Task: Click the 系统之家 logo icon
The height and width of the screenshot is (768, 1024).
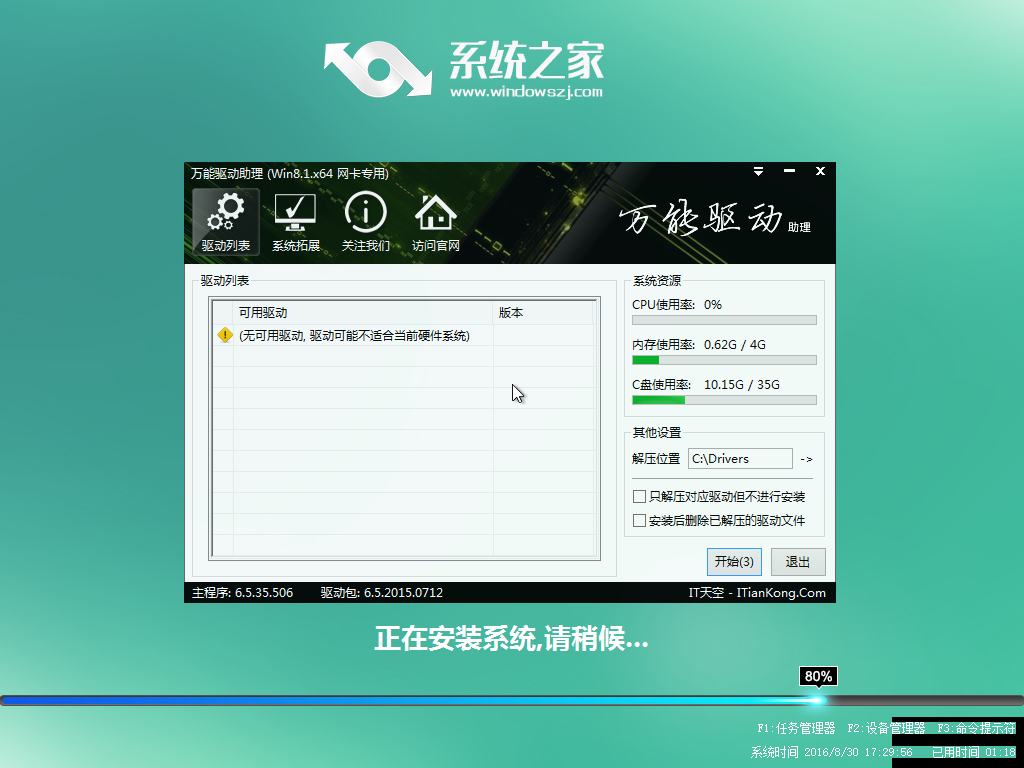Action: point(378,69)
